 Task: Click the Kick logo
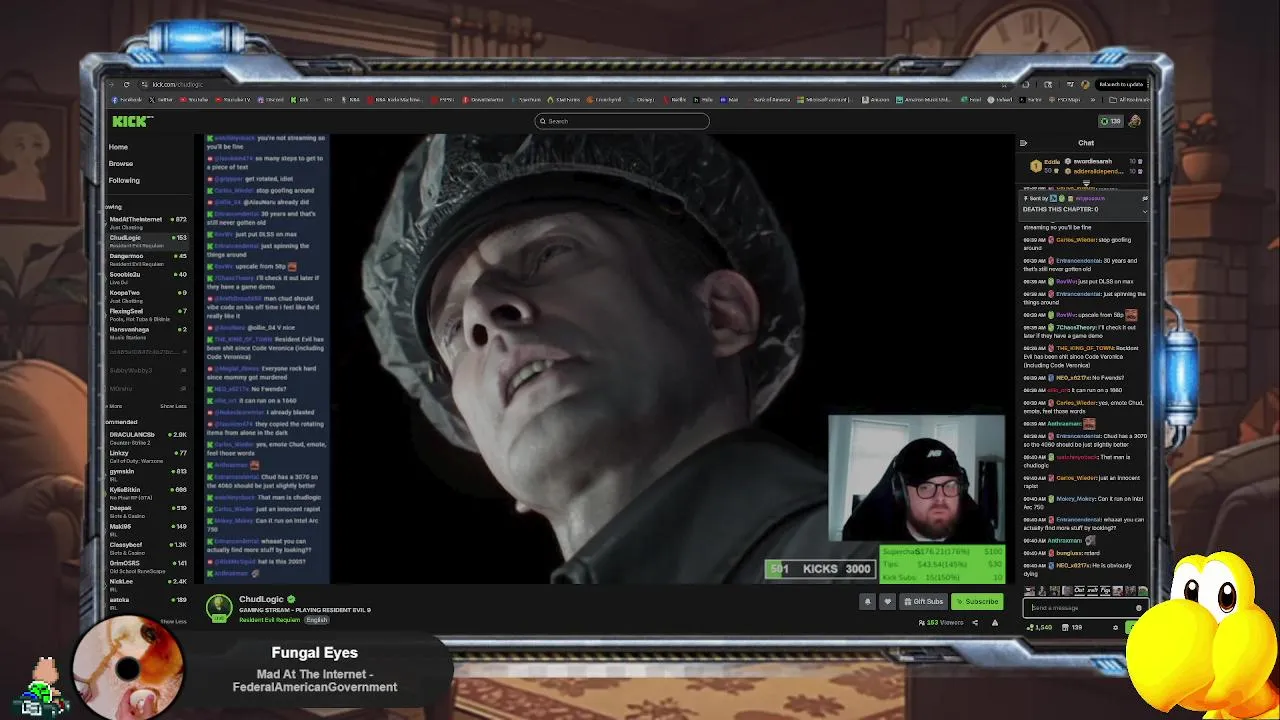point(130,121)
